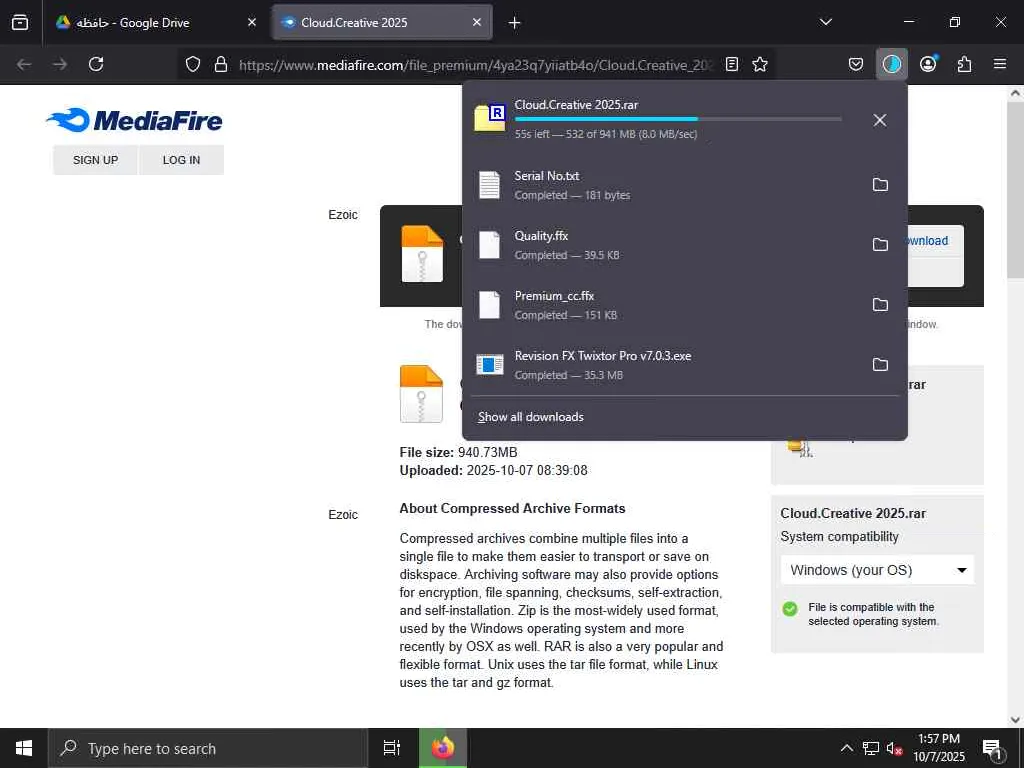Click the orange zip file icon near File size
Image resolution: width=1024 pixels, height=768 pixels.
[x=421, y=394]
